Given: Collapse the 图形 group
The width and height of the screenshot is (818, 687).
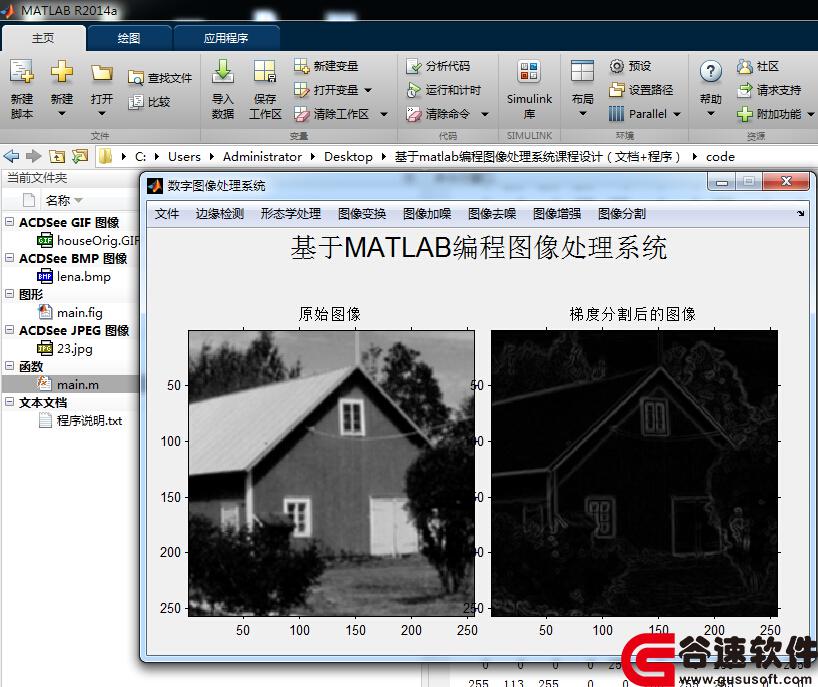Looking at the screenshot, I should pyautogui.click(x=9, y=293).
